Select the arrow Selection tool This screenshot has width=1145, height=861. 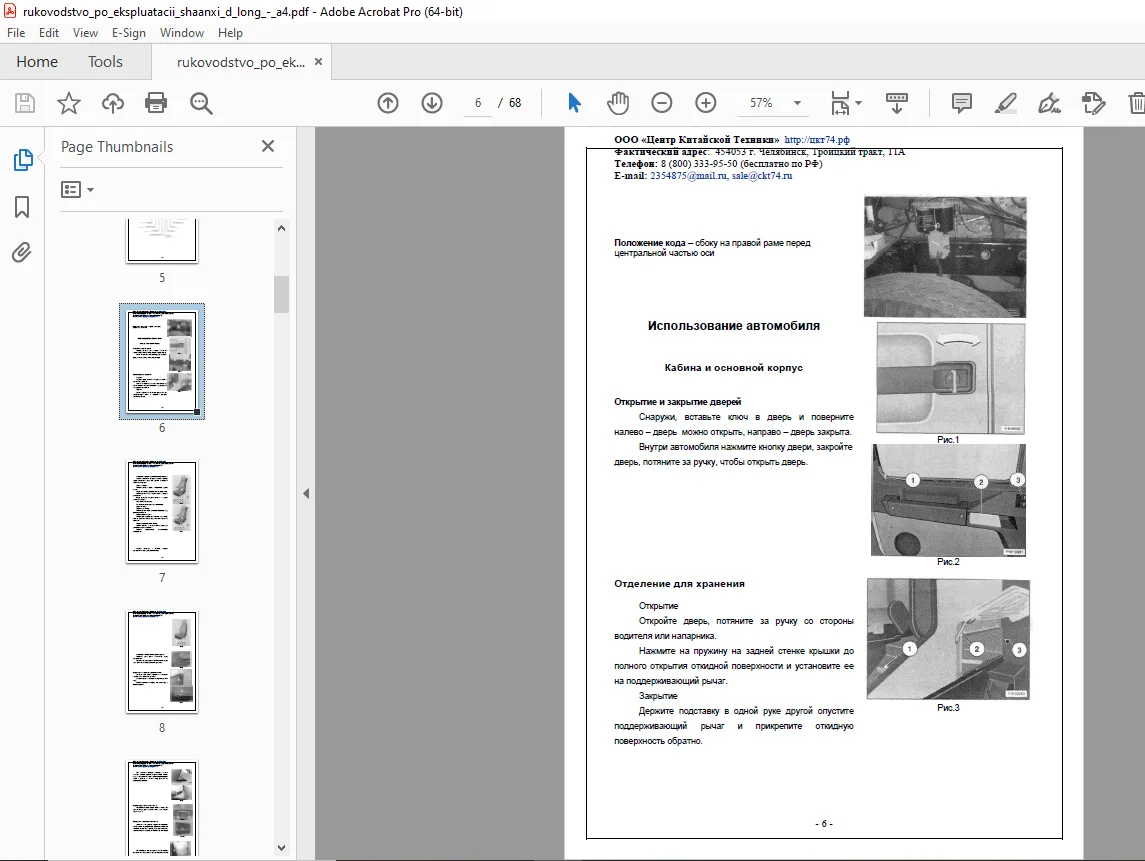point(574,103)
